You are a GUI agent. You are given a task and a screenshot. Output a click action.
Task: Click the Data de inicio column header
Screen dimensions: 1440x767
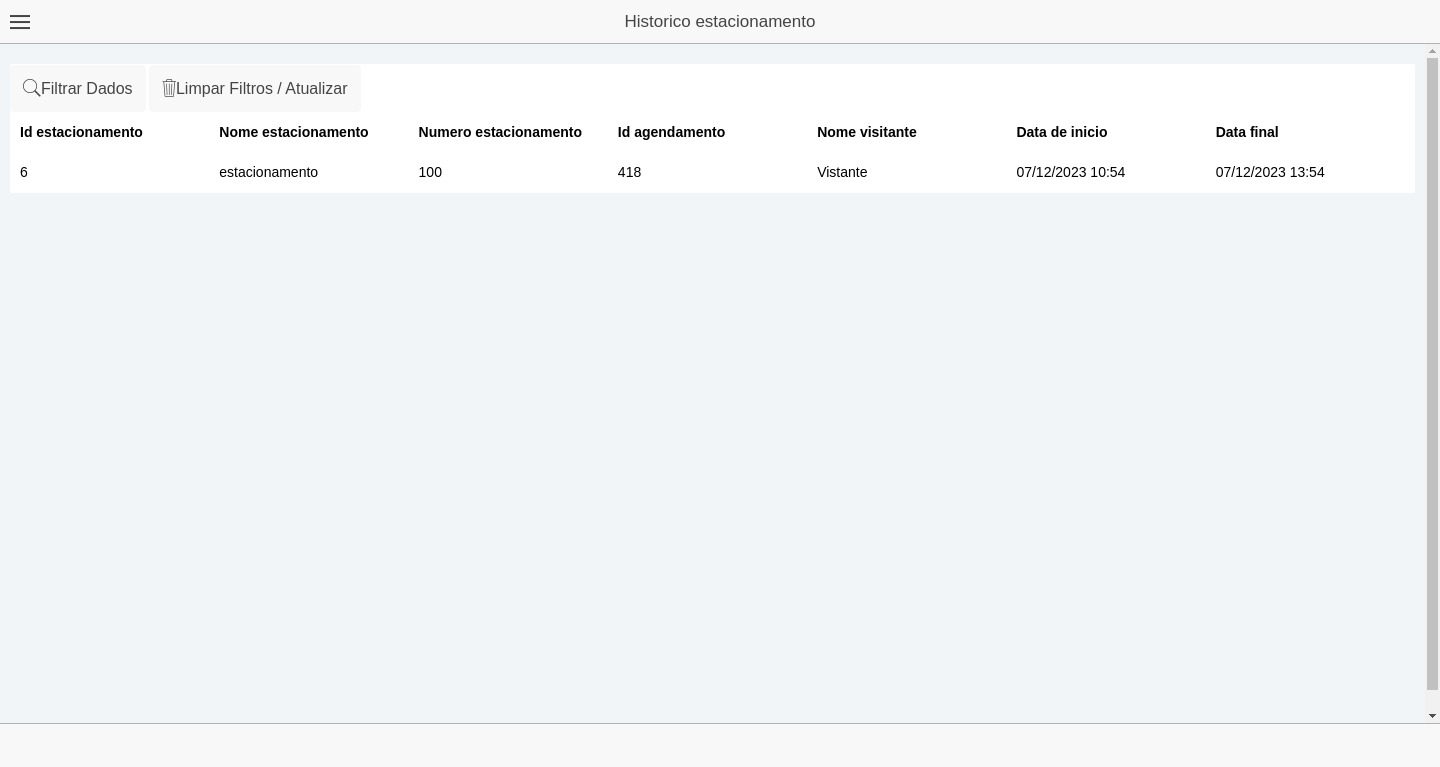[1061, 132]
